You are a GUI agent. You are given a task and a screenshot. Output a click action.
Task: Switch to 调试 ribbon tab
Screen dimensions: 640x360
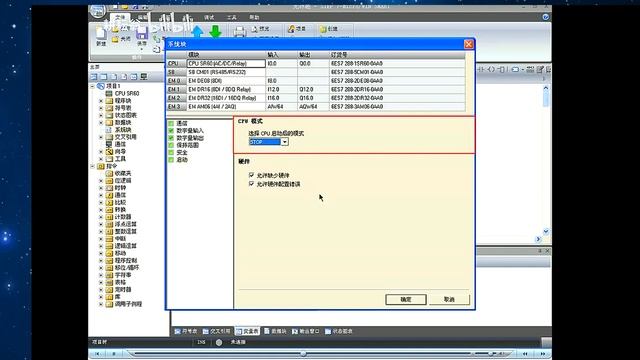coord(209,18)
